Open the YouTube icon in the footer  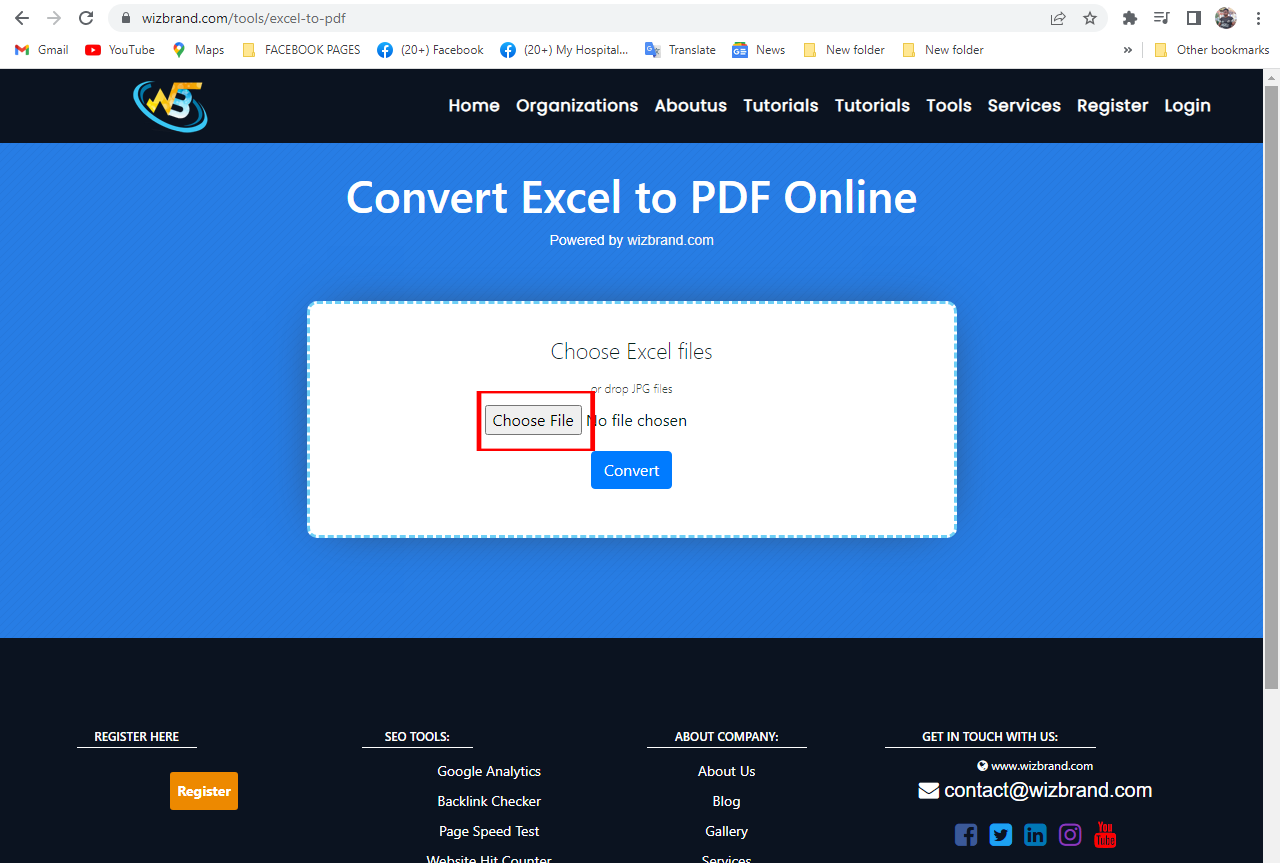pyautogui.click(x=1105, y=834)
